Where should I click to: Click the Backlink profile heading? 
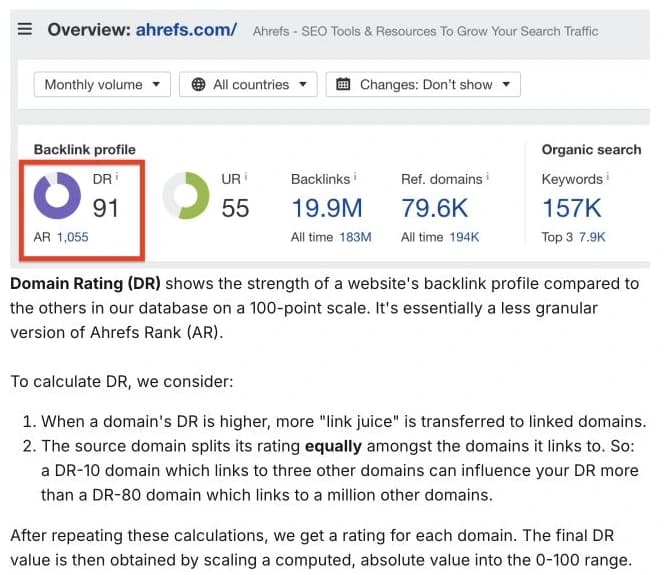point(85,150)
